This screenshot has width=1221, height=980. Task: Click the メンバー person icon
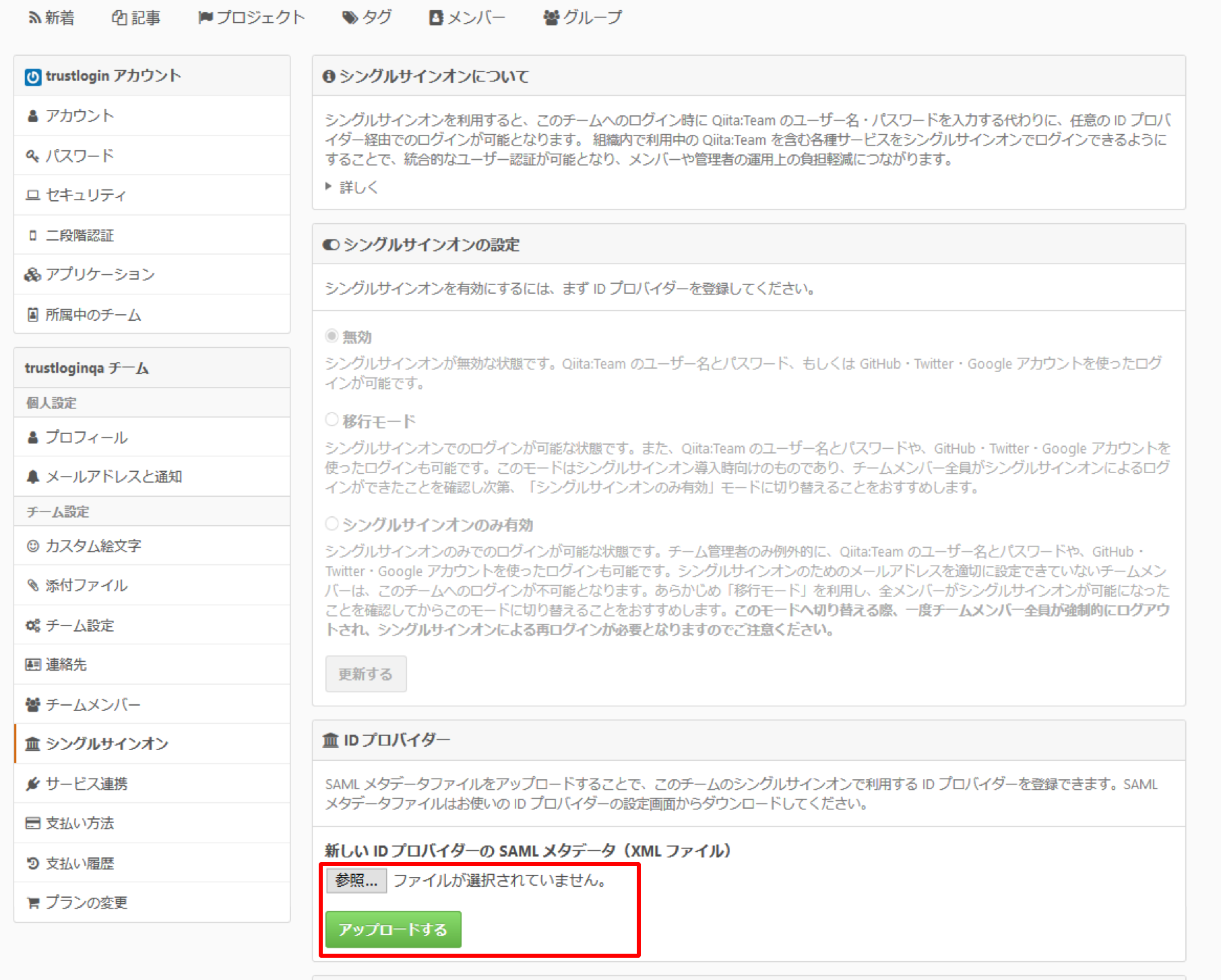click(436, 18)
